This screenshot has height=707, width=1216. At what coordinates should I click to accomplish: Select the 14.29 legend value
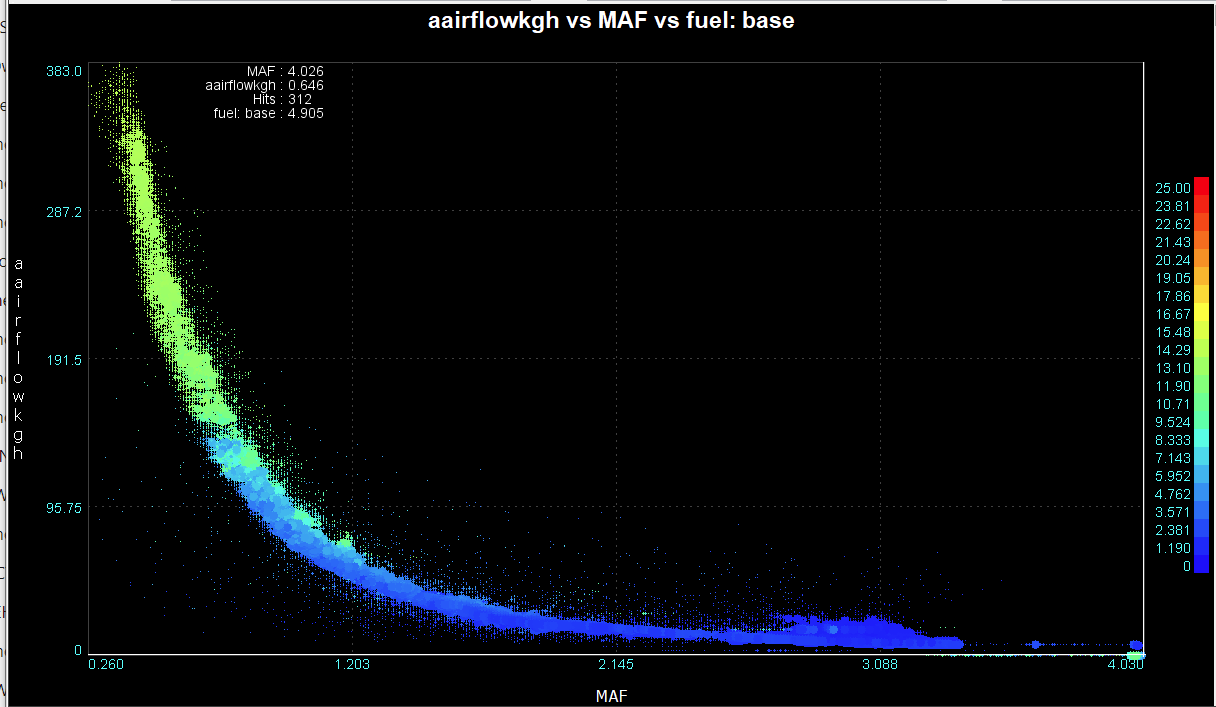[1172, 350]
